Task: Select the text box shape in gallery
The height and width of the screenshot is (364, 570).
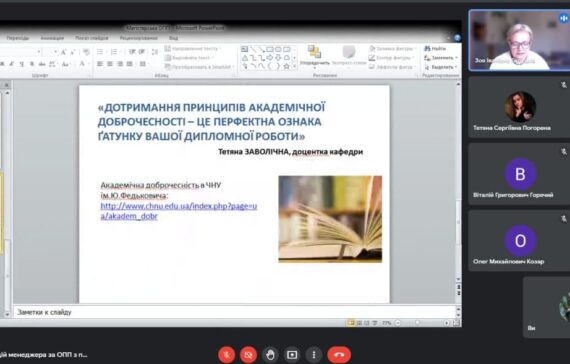Action: click(245, 49)
